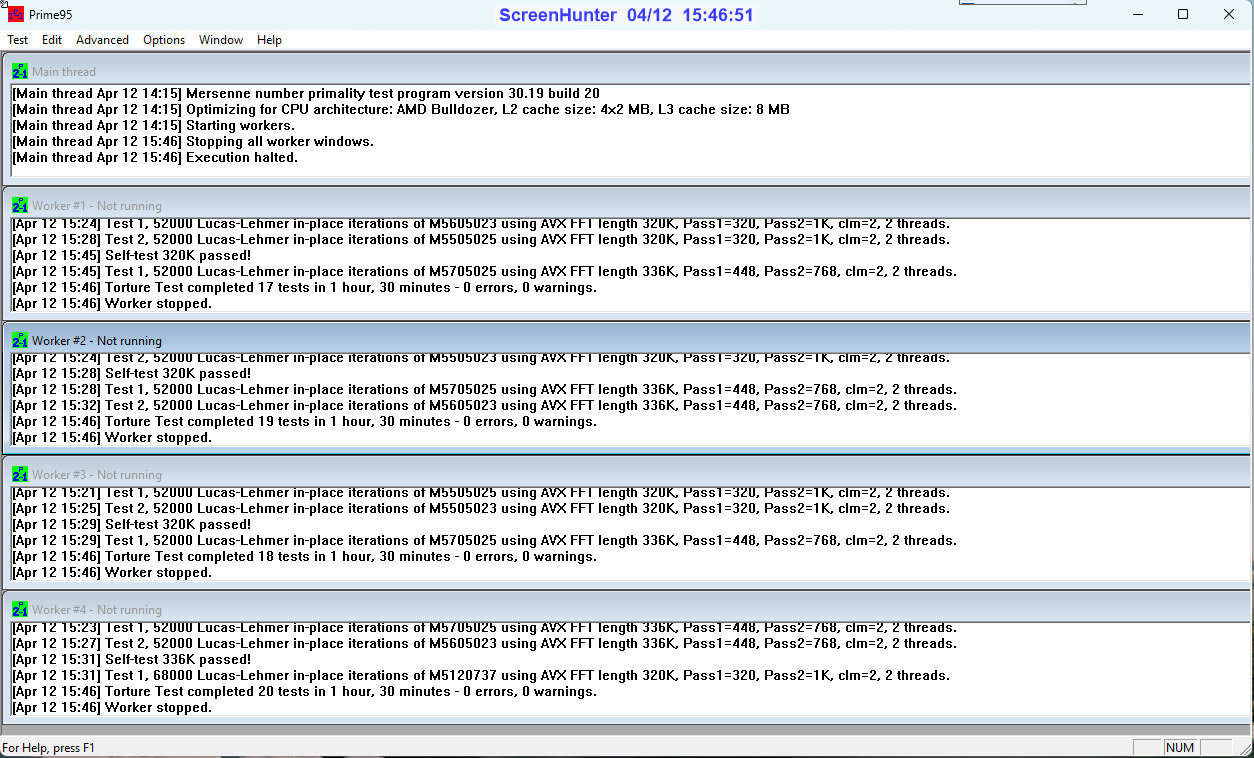Image resolution: width=1254 pixels, height=758 pixels.
Task: Click the Worker #1 window icon
Action: coord(20,206)
